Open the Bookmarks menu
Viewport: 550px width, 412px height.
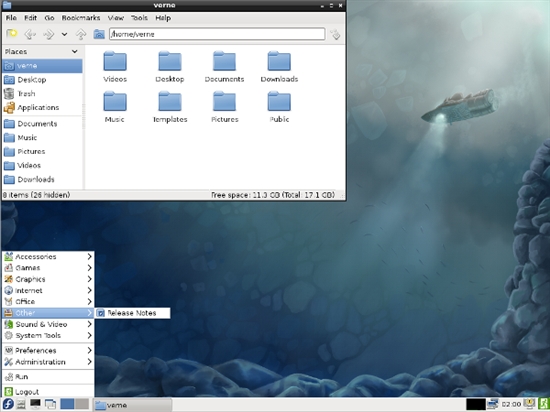click(81, 18)
